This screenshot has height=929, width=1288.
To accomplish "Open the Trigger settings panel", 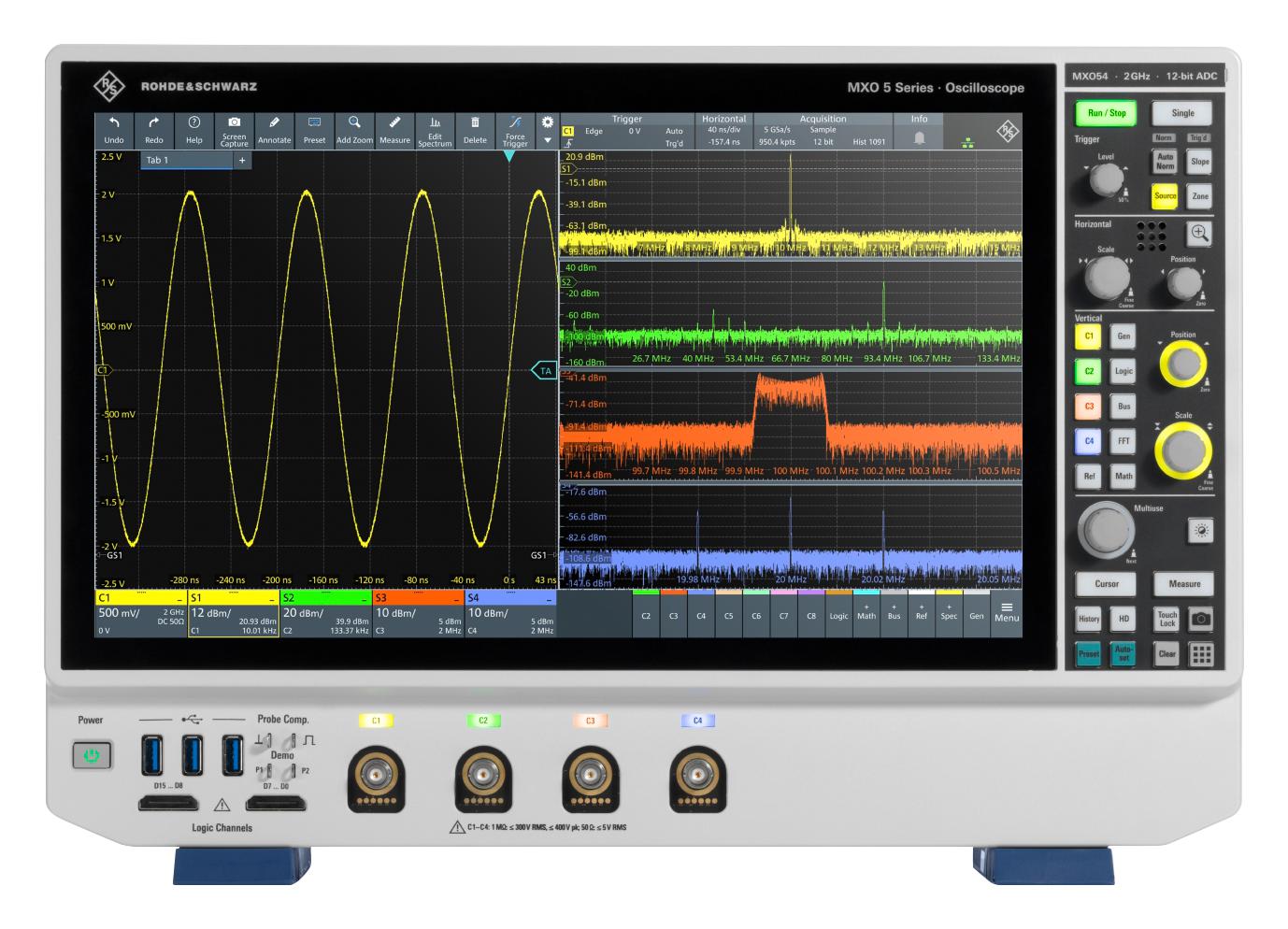I will (x=627, y=131).
